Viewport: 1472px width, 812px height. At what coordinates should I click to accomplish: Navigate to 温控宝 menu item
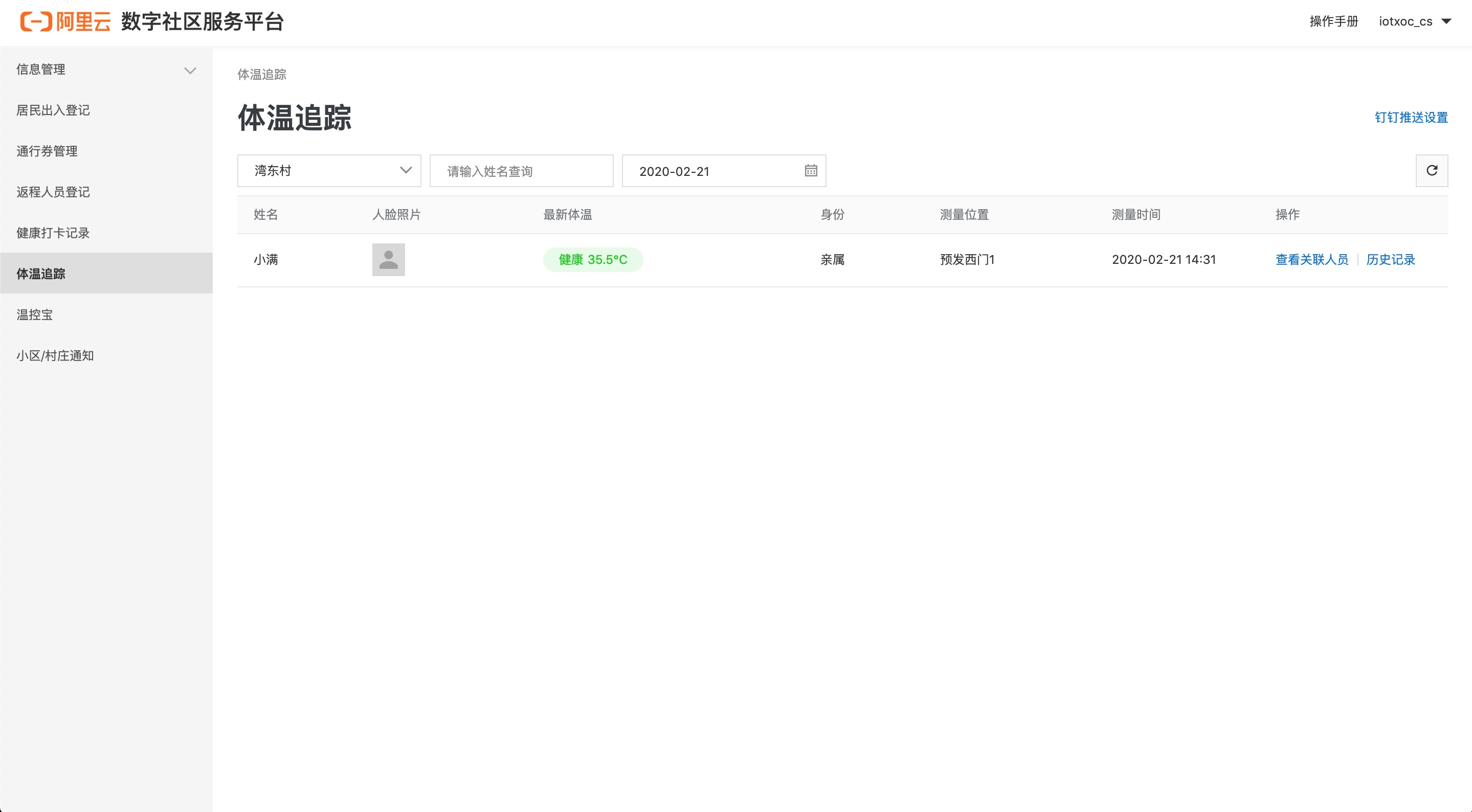click(x=106, y=315)
